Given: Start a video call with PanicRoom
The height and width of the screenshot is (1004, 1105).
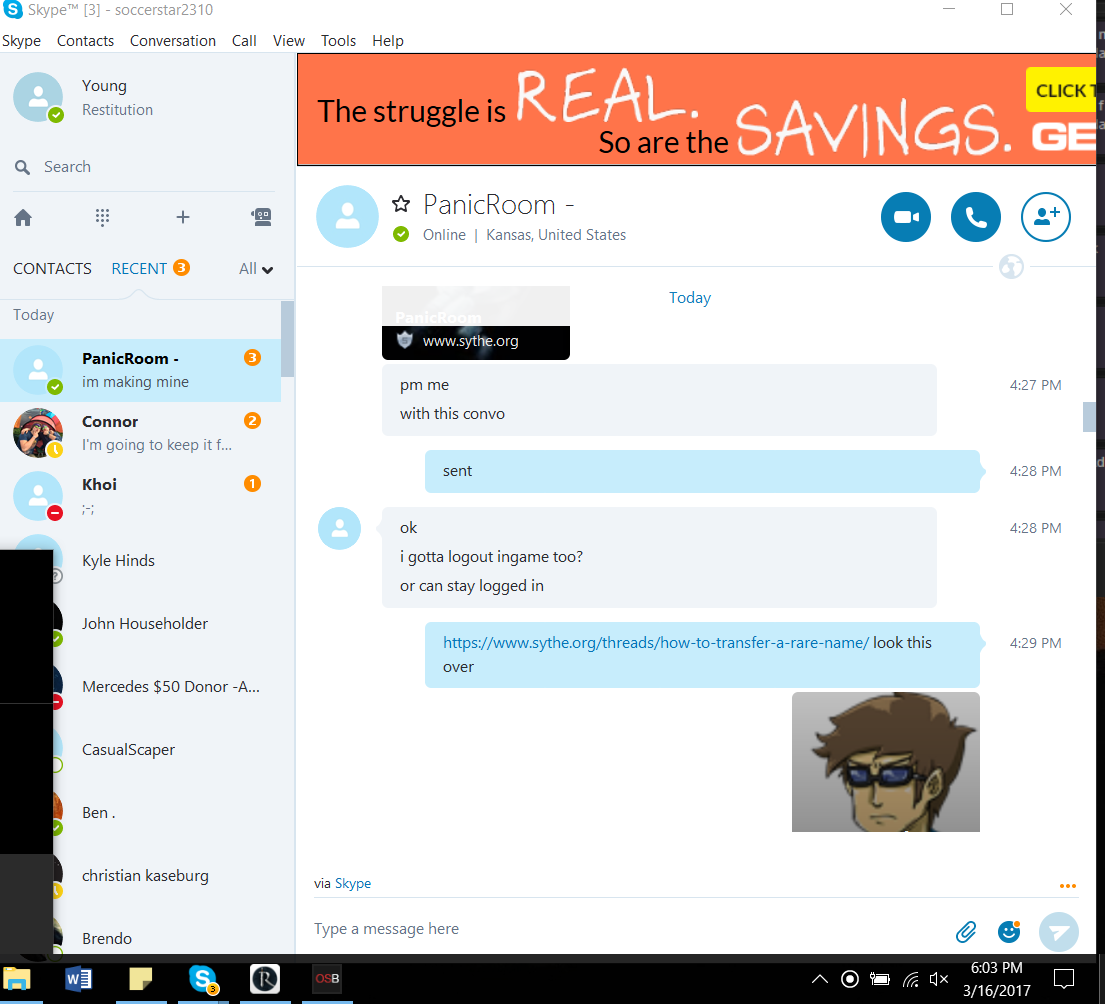Looking at the screenshot, I should [x=906, y=217].
